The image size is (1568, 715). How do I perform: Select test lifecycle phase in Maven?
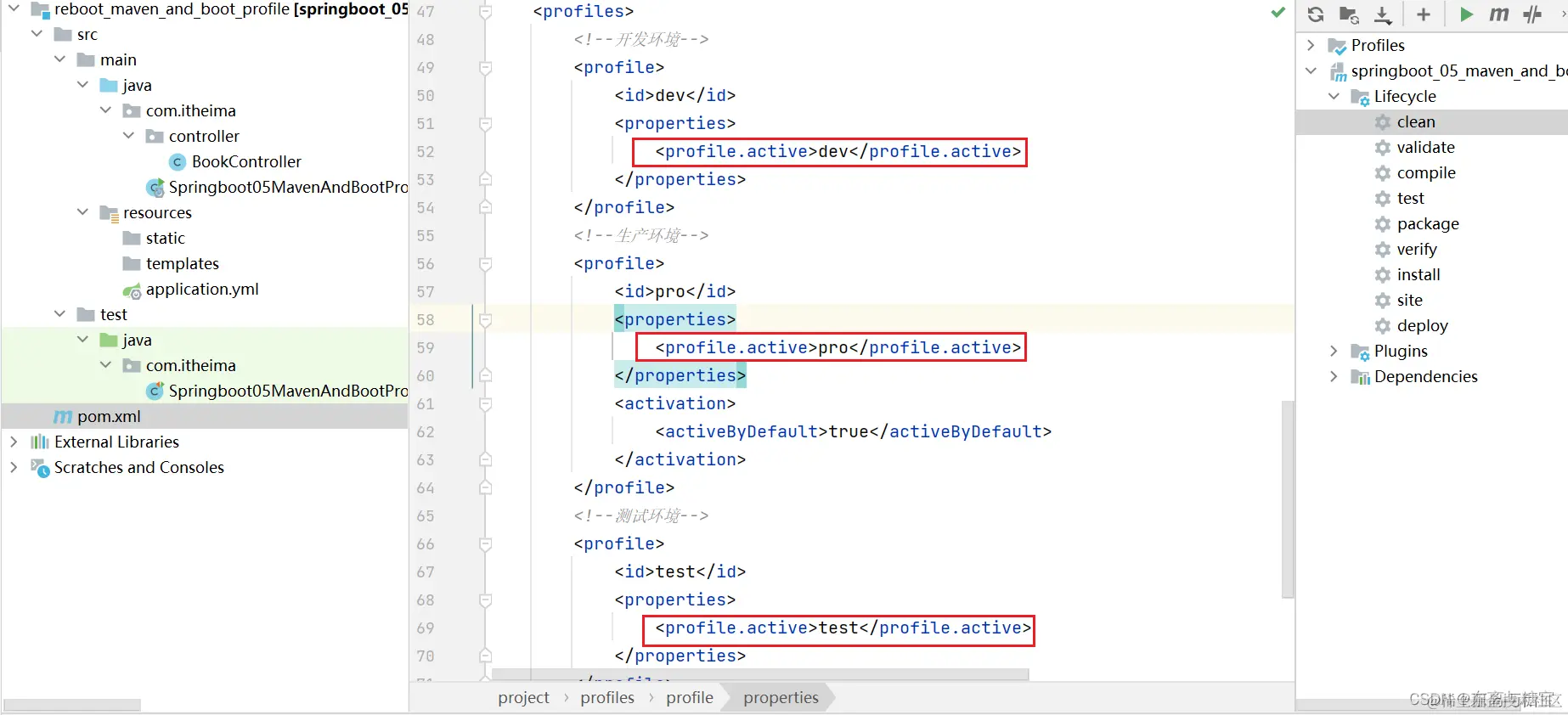1411,198
